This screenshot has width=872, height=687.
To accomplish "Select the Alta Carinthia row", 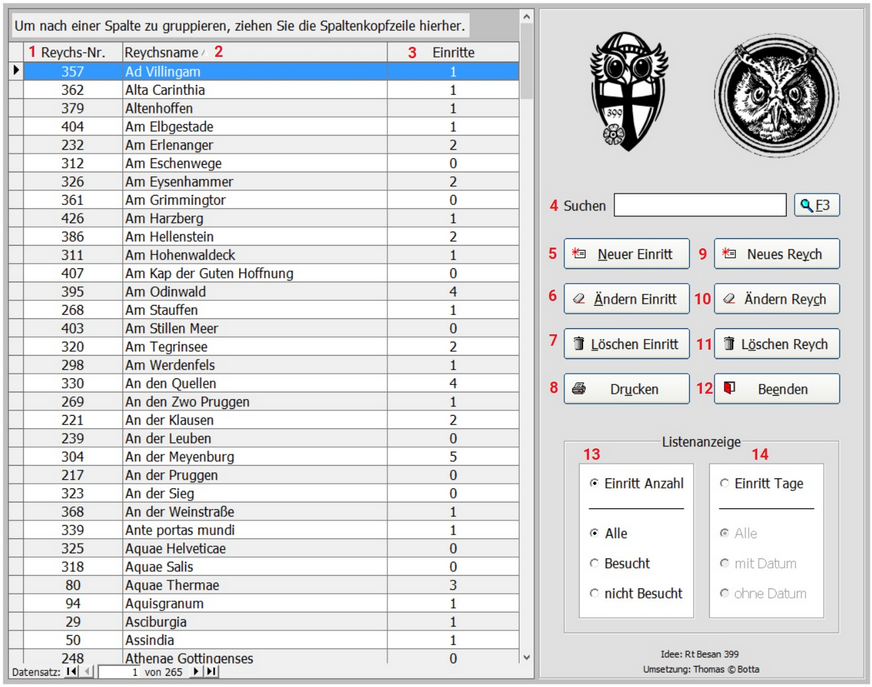I will [x=271, y=90].
